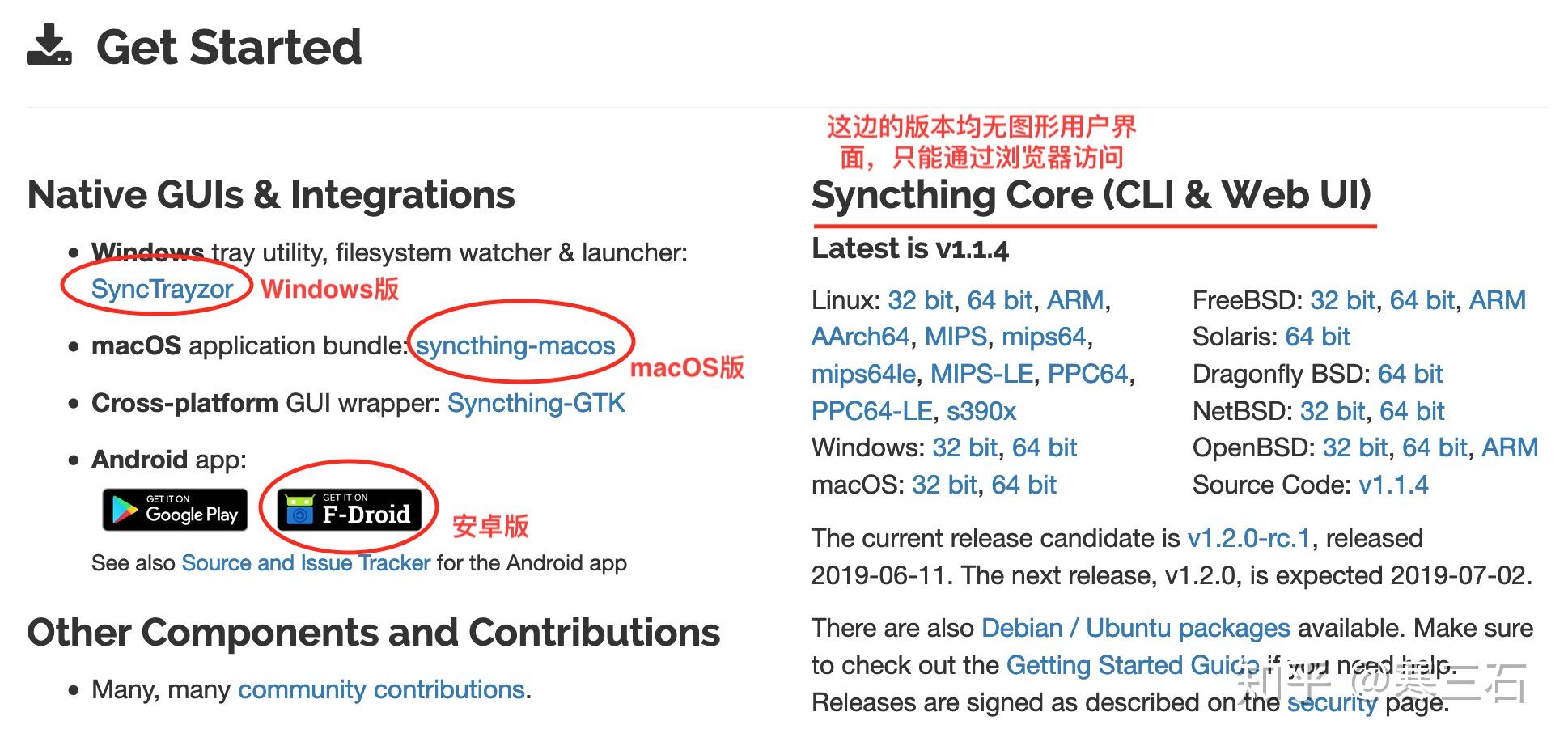Image resolution: width=1568 pixels, height=746 pixels.
Task: Visit the community contributions link
Action: coord(381,689)
